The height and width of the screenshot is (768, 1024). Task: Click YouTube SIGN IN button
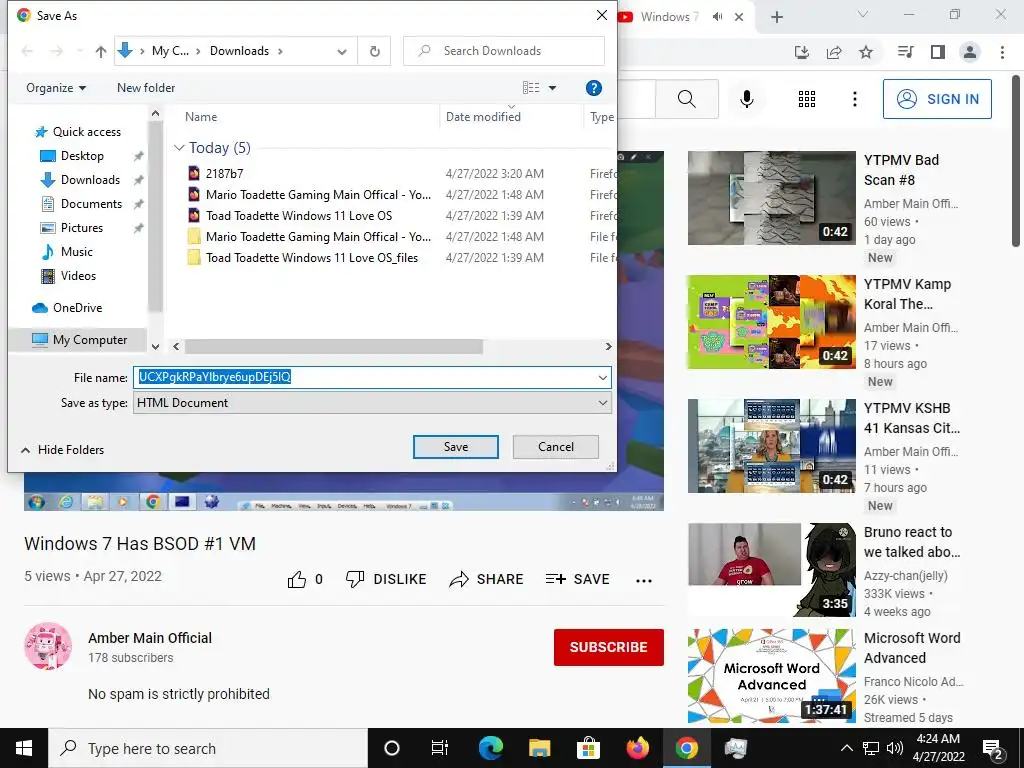(x=937, y=99)
